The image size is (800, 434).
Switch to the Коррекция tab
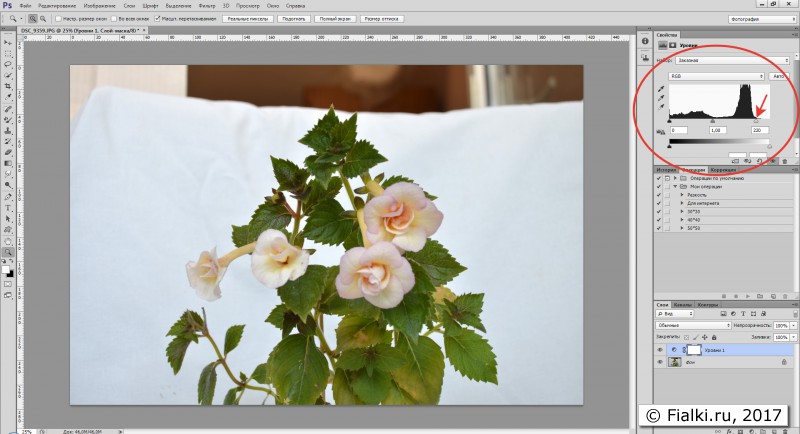pos(723,170)
